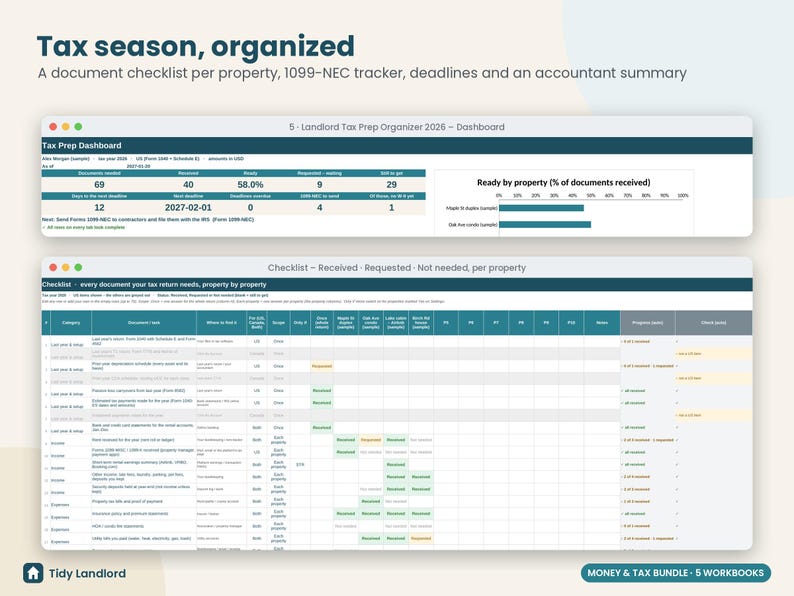Click the Scope column header
This screenshot has width=794, height=596.
pos(279,323)
